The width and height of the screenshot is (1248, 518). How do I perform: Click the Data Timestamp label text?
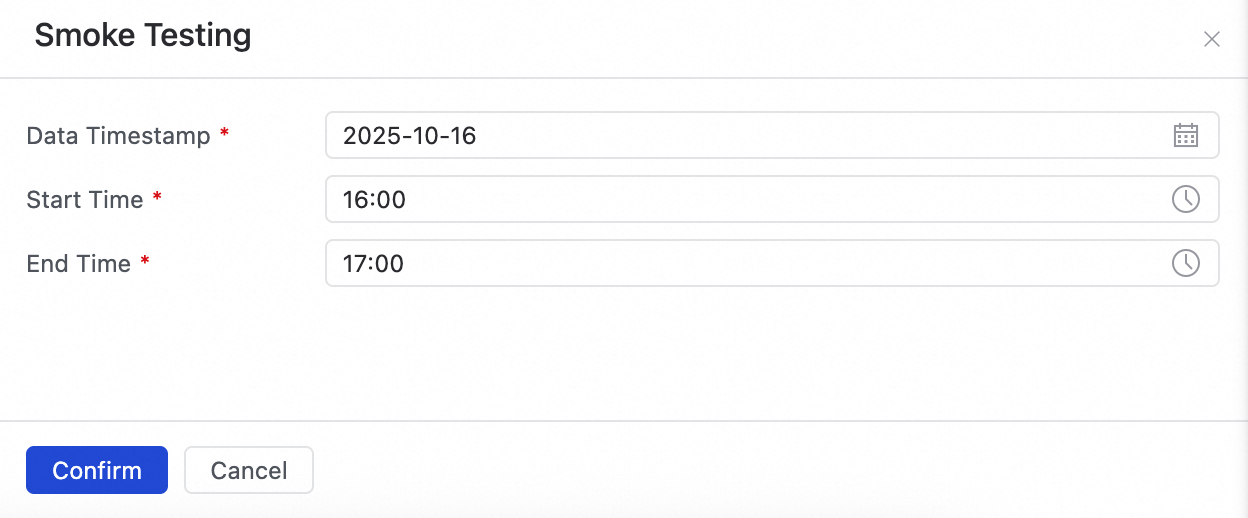click(118, 136)
